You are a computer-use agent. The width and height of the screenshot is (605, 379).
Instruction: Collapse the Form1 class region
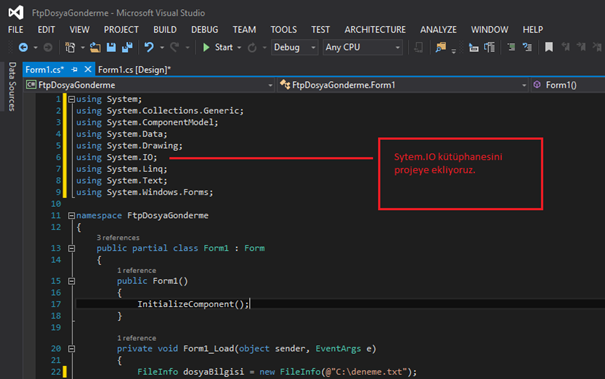point(71,249)
